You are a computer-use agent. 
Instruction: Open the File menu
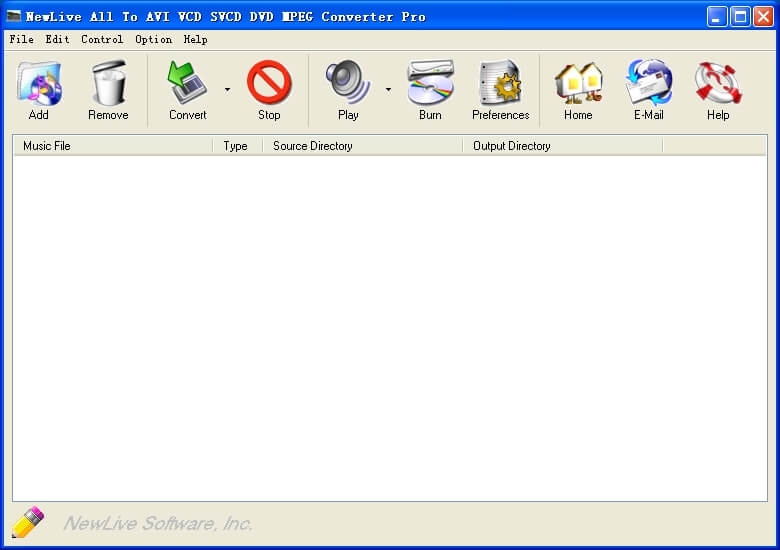[x=21, y=39]
